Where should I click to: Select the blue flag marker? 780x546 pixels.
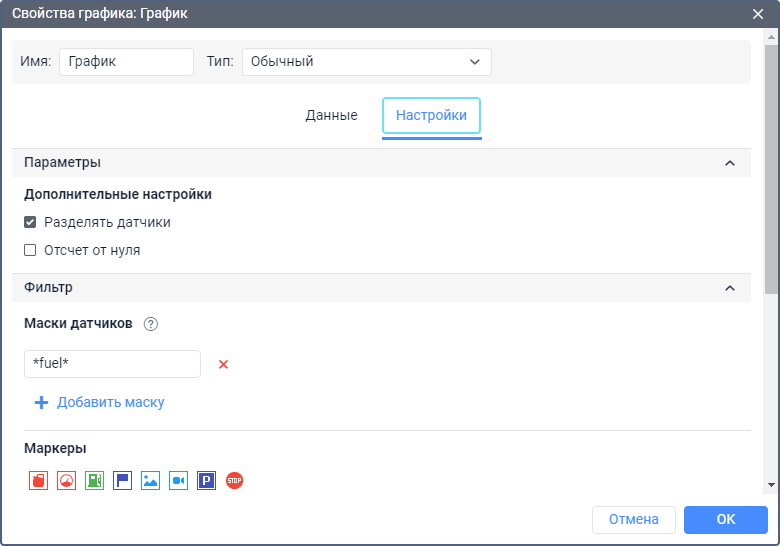pos(122,481)
